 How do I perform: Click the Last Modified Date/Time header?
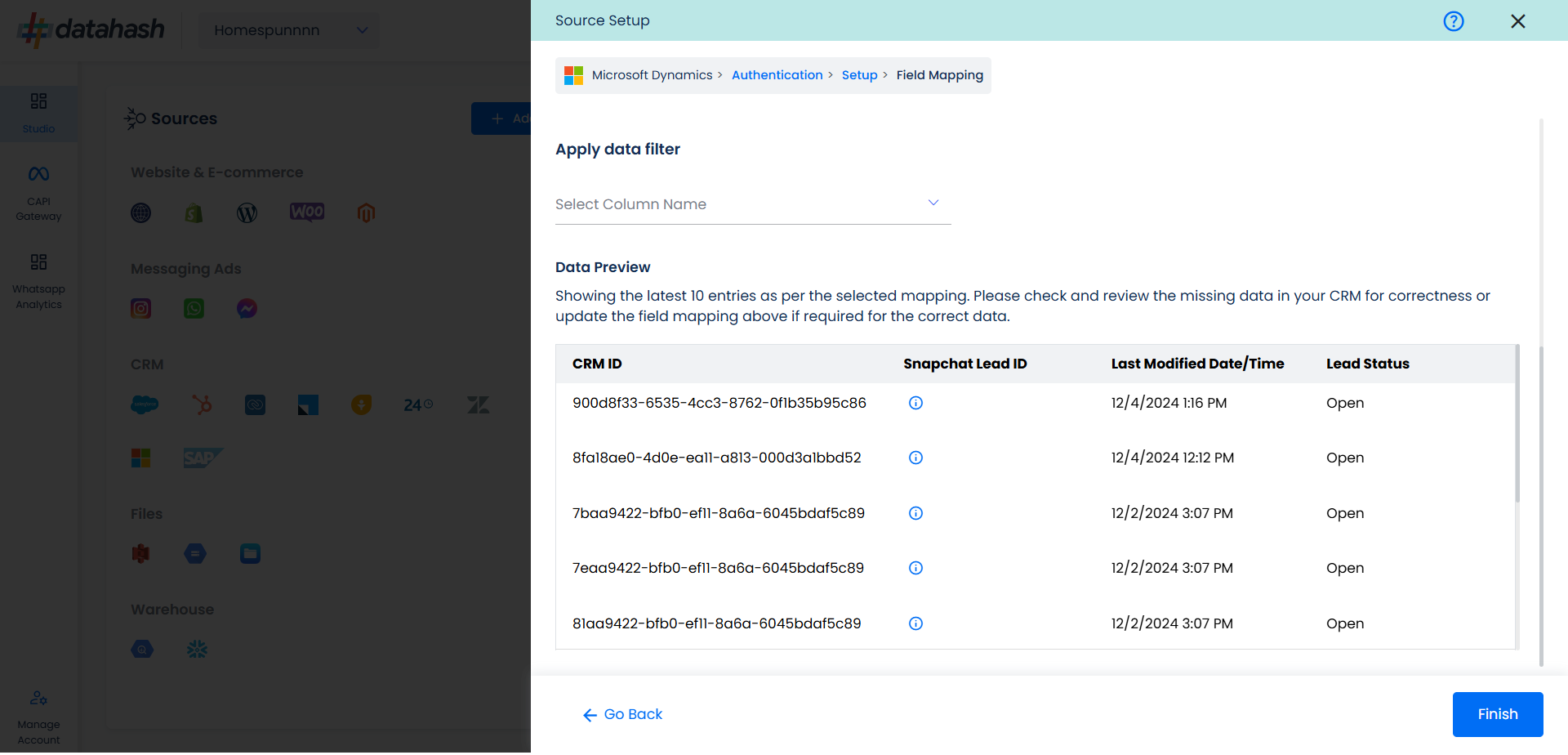tap(1197, 364)
